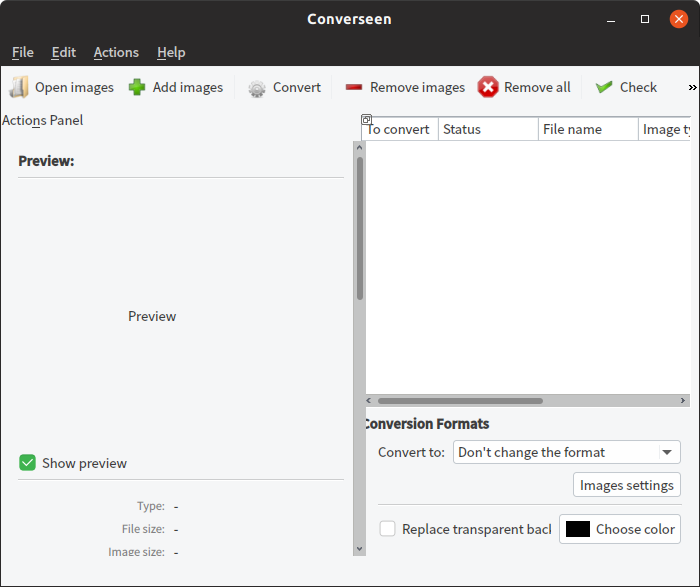The height and width of the screenshot is (587, 700).
Task: Float the image list panel via its detach icon
Action: tap(367, 119)
